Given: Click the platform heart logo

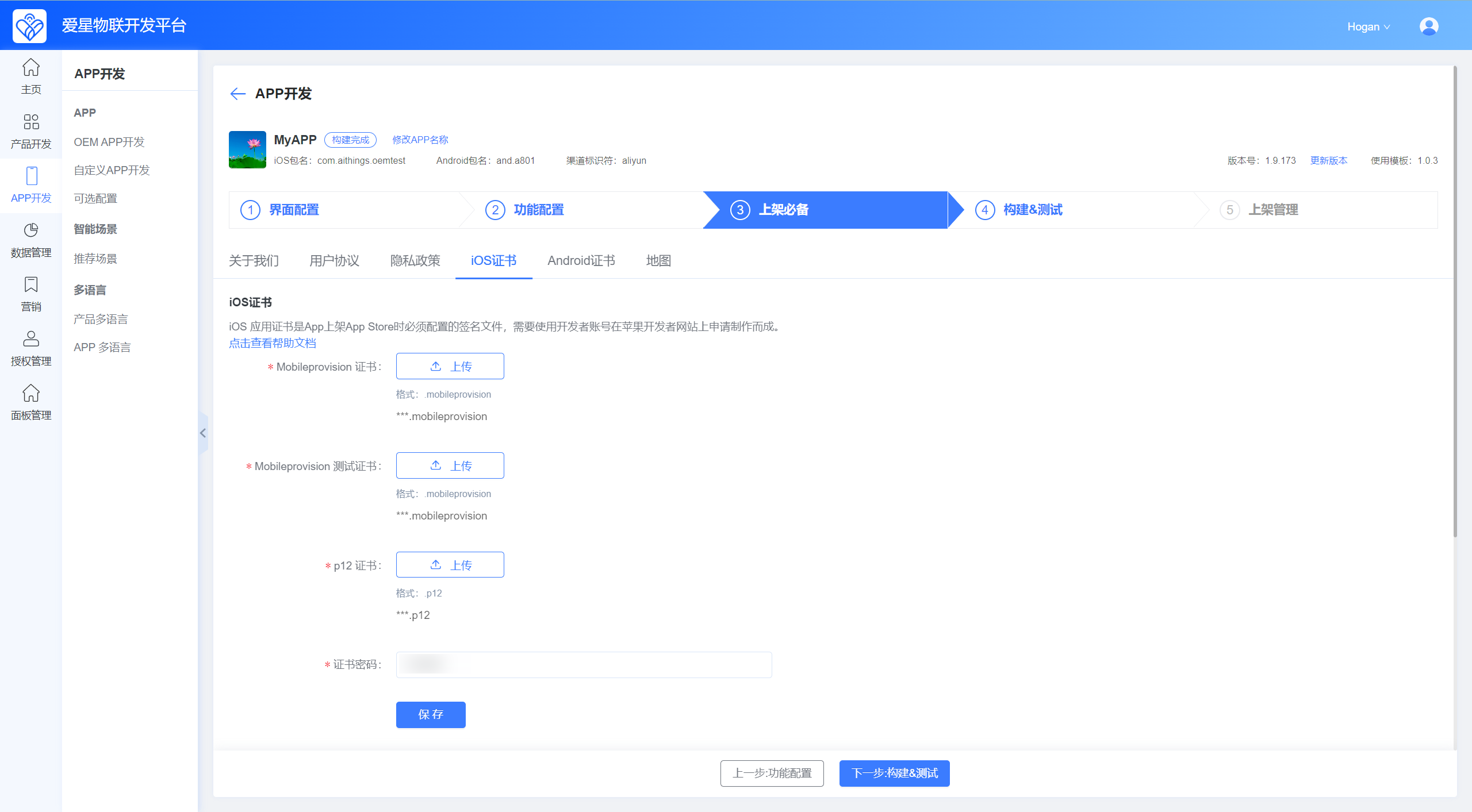Looking at the screenshot, I should tap(29, 26).
